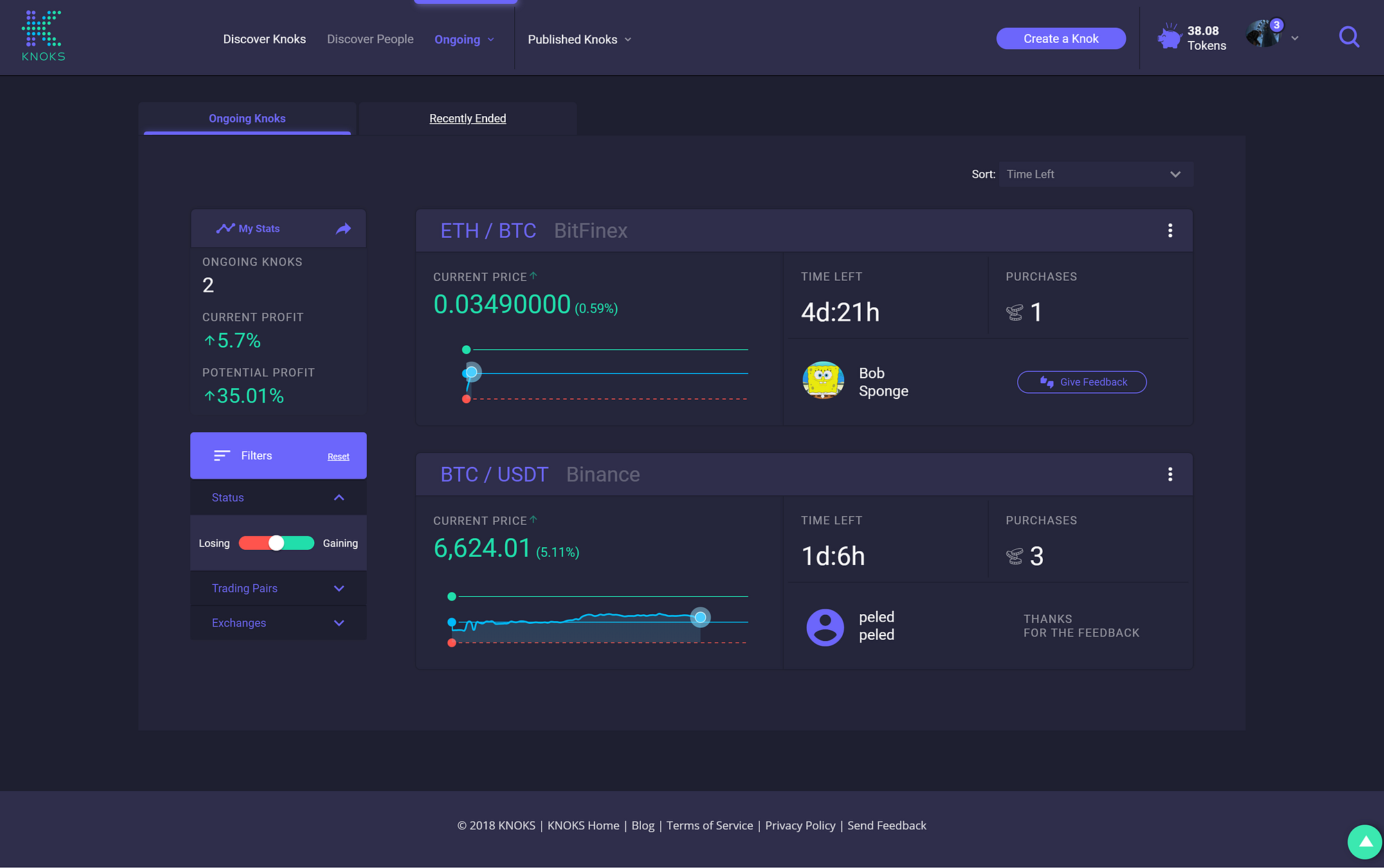Collapse the Status filter section
The height and width of the screenshot is (868, 1384).
[x=339, y=498]
